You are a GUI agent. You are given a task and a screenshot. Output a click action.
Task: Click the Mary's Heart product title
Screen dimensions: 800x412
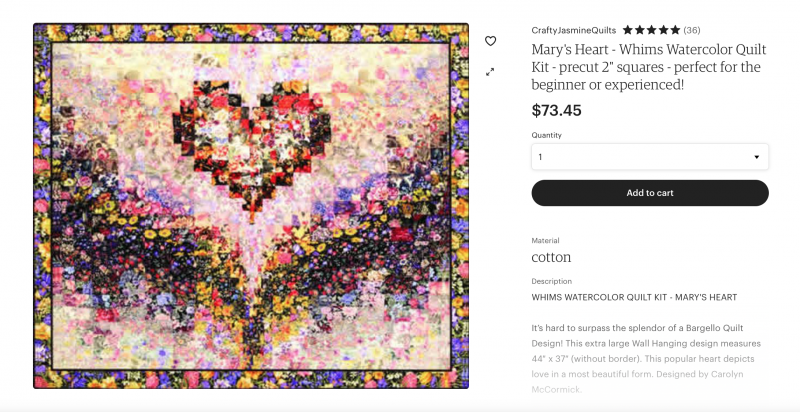pyautogui.click(x=649, y=67)
